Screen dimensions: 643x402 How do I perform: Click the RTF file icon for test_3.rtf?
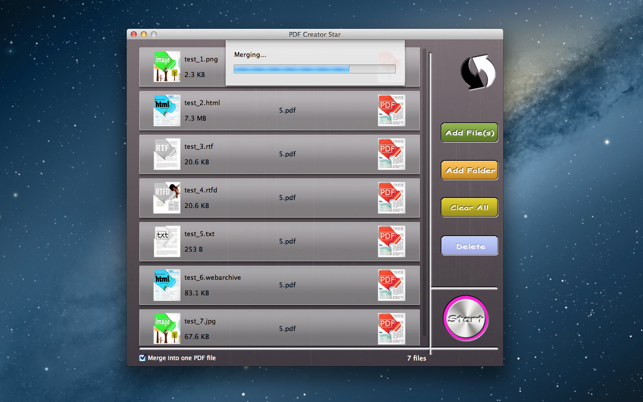[x=167, y=154]
